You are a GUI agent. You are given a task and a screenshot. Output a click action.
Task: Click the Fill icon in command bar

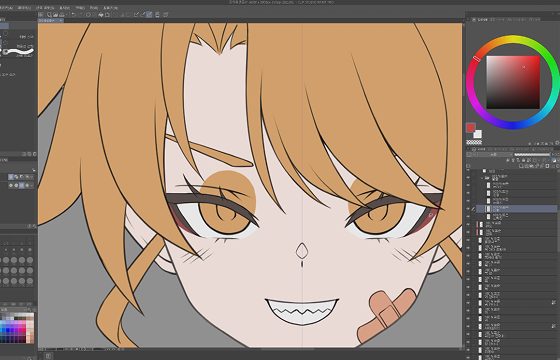point(101,15)
